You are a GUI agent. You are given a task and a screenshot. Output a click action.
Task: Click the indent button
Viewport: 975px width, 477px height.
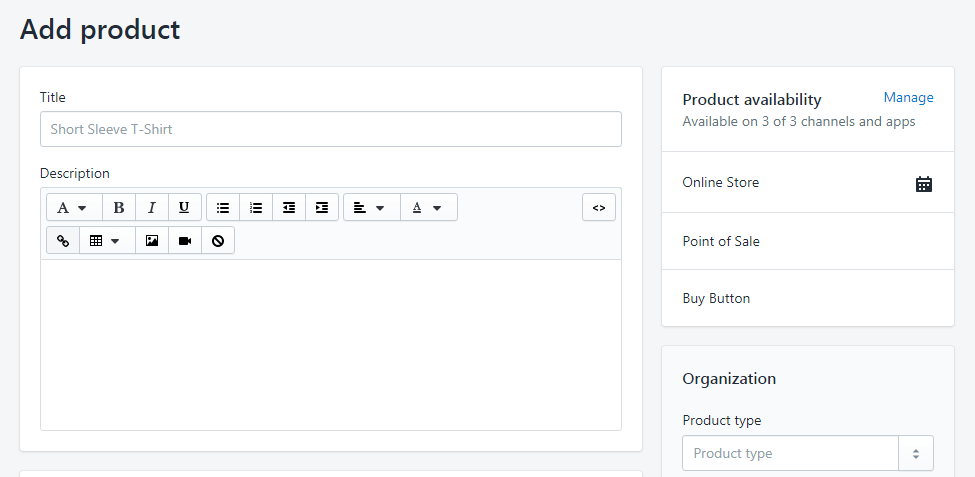(321, 207)
